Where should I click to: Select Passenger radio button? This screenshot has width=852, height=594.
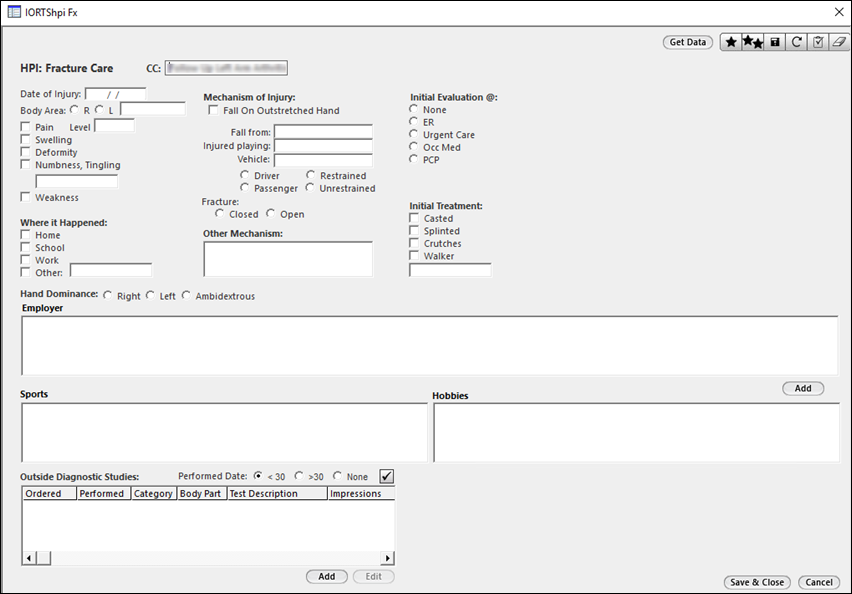coord(245,187)
